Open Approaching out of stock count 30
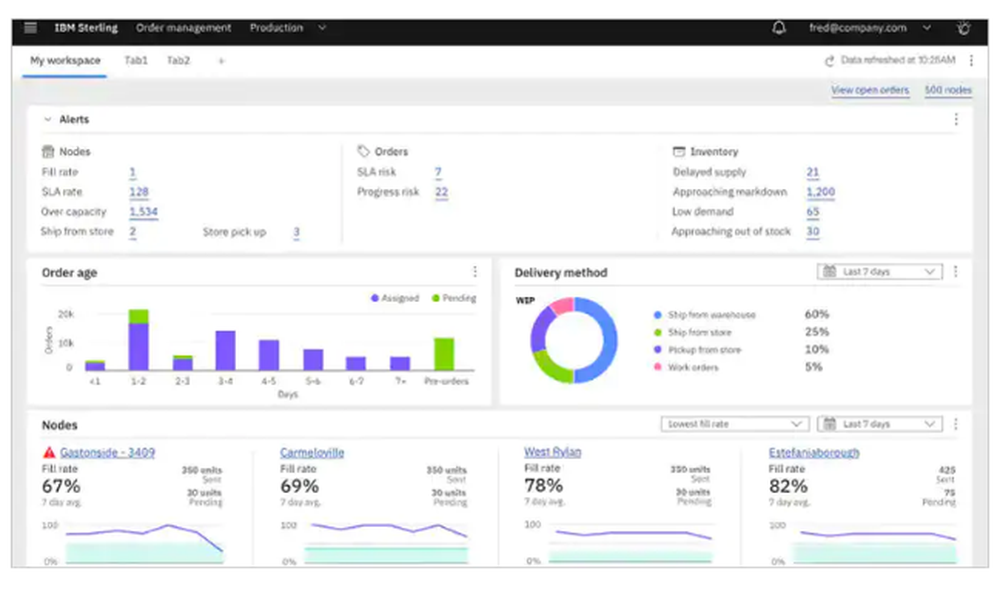1000x591 pixels. (x=812, y=231)
